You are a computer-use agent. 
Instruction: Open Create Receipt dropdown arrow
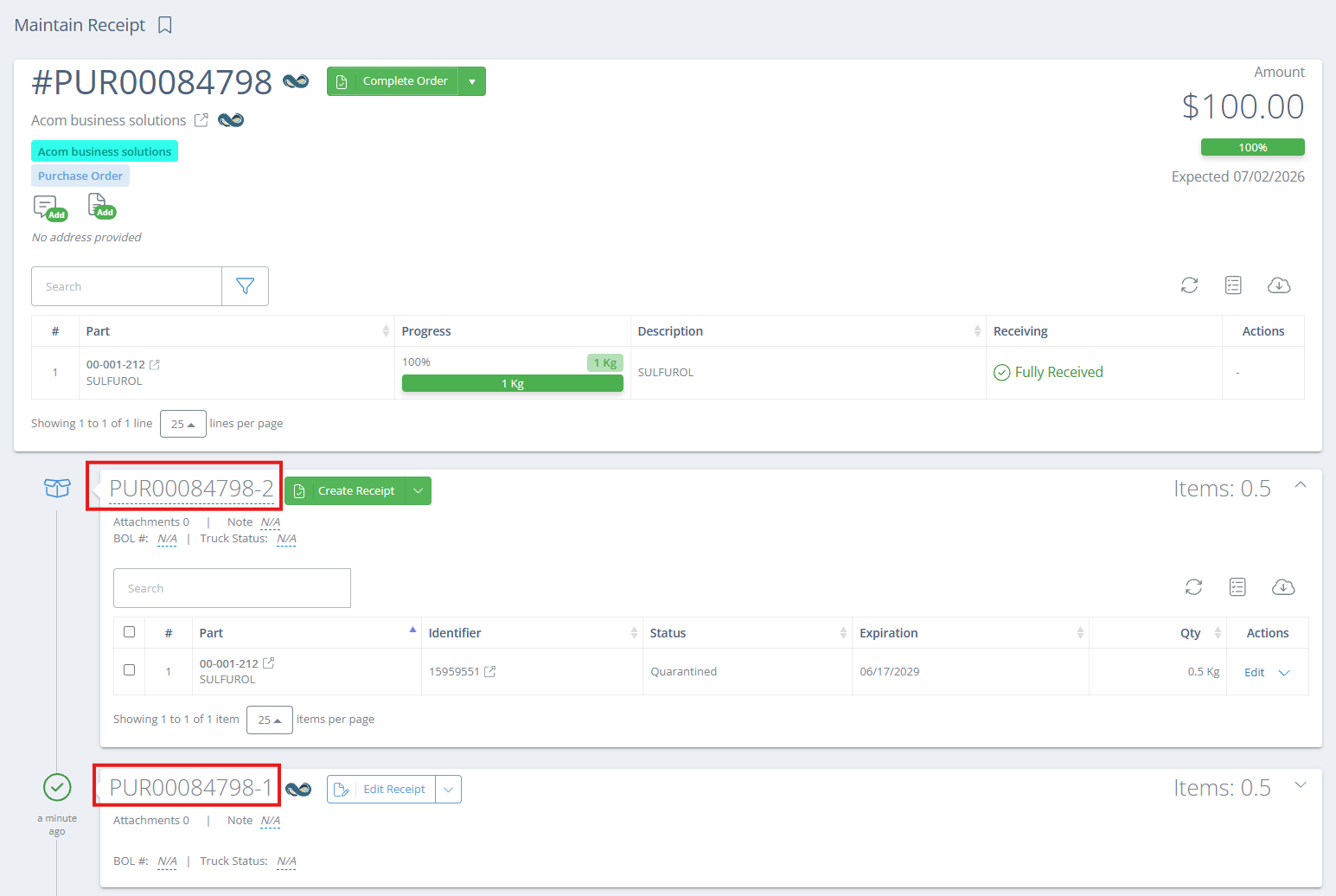tap(419, 491)
